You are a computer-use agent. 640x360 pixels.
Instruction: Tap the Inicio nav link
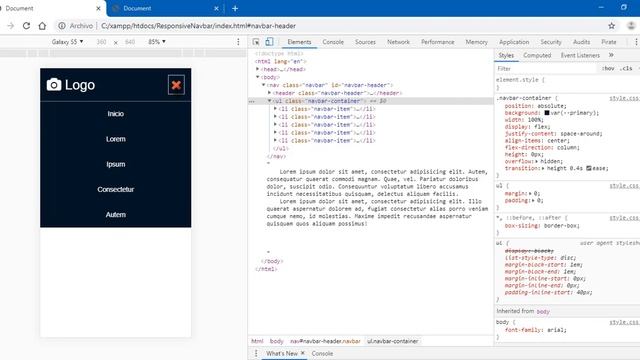[x=116, y=114]
